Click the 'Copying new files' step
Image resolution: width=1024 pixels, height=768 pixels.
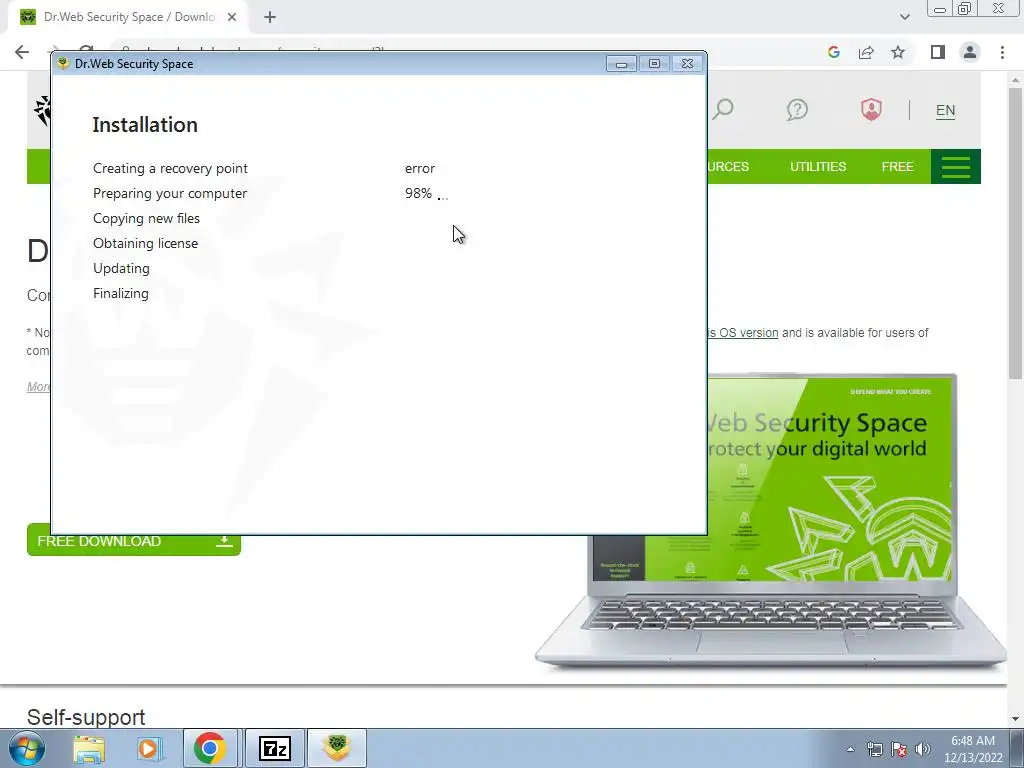(x=146, y=218)
